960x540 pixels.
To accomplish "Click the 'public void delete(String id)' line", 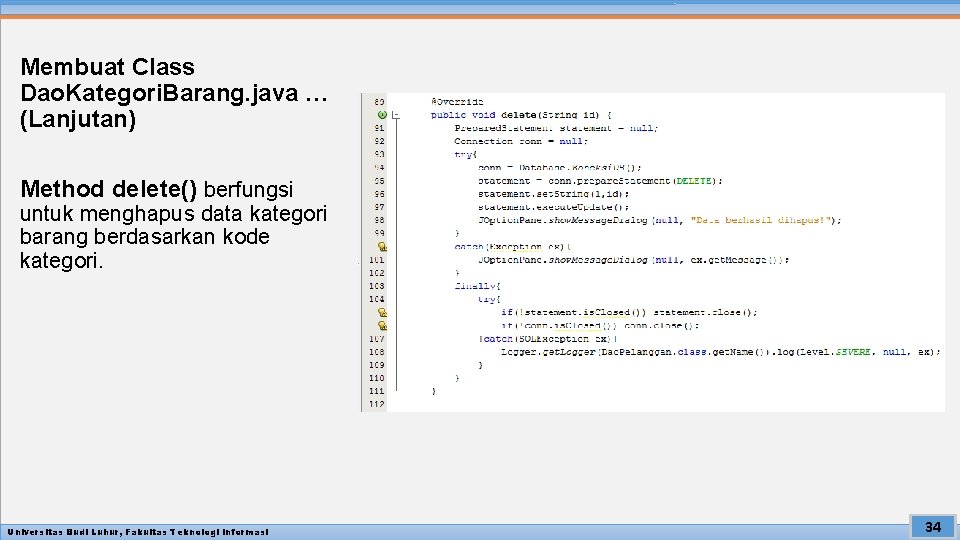I will pyautogui.click(x=521, y=115).
